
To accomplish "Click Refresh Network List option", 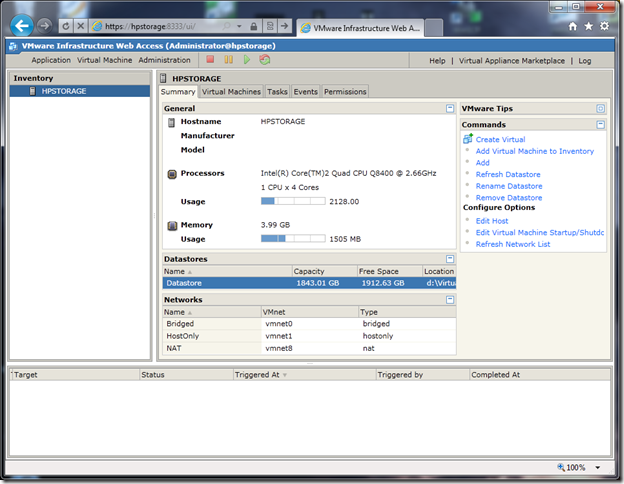I will coord(513,244).
